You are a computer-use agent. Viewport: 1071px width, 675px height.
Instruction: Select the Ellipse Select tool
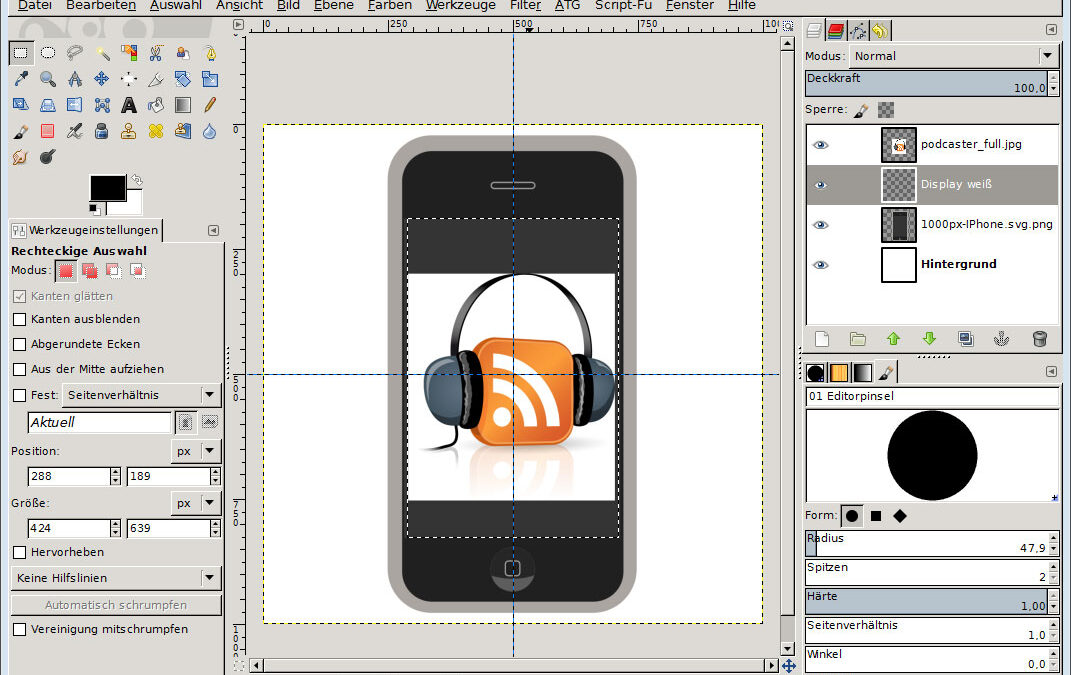[48, 53]
